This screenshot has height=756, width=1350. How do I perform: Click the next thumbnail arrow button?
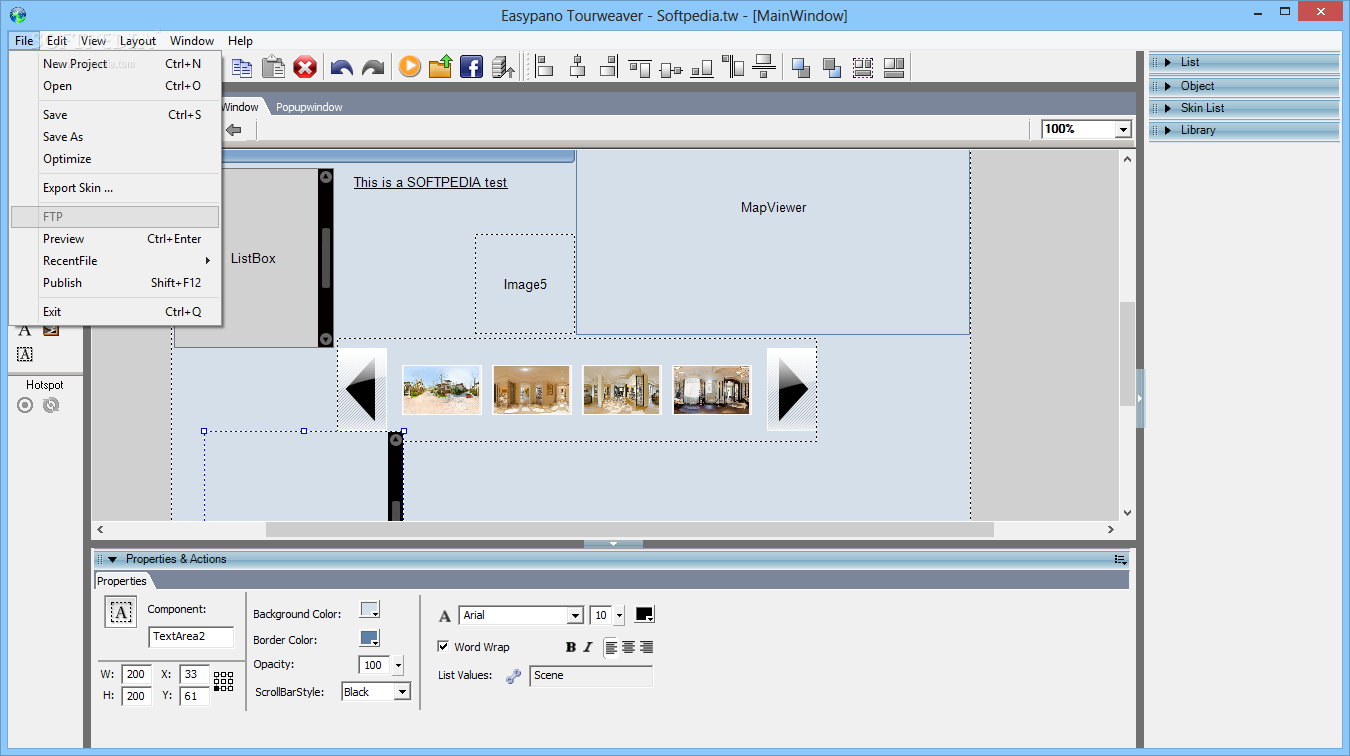click(x=792, y=389)
